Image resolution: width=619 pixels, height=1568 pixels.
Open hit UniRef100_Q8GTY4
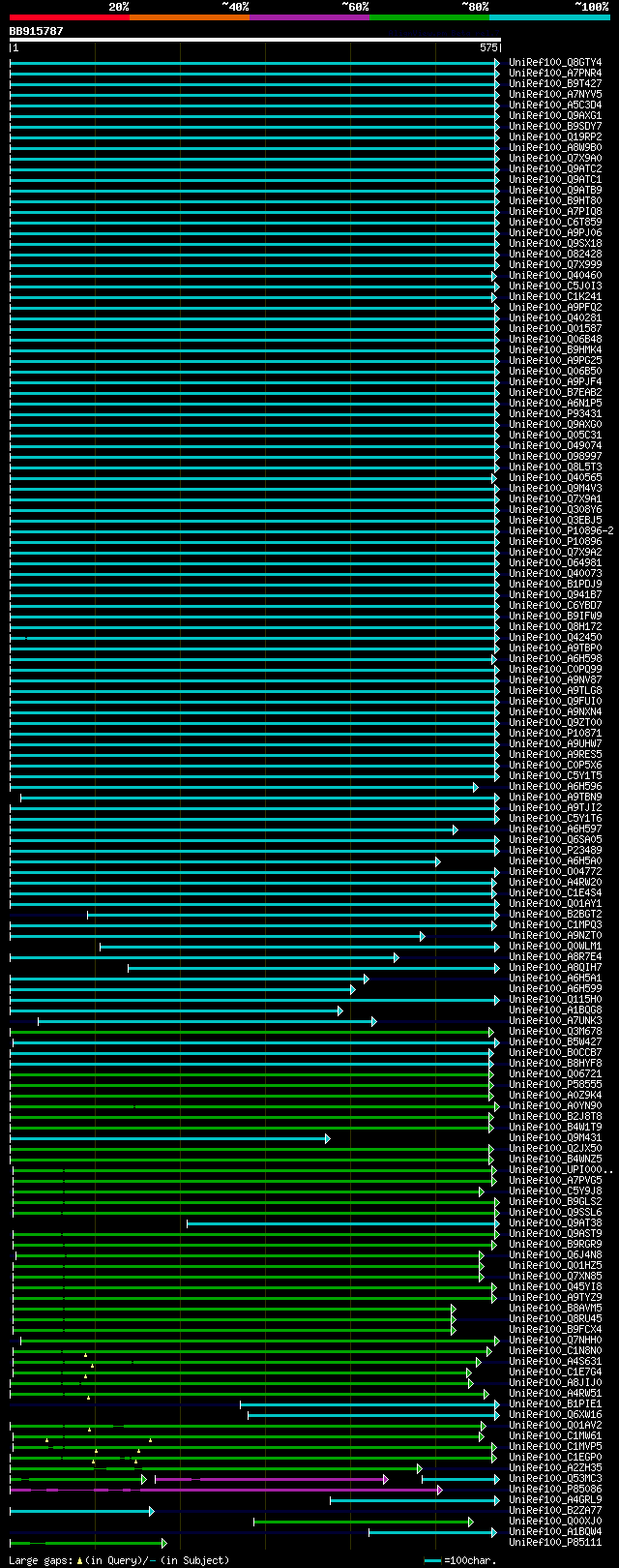555,62
